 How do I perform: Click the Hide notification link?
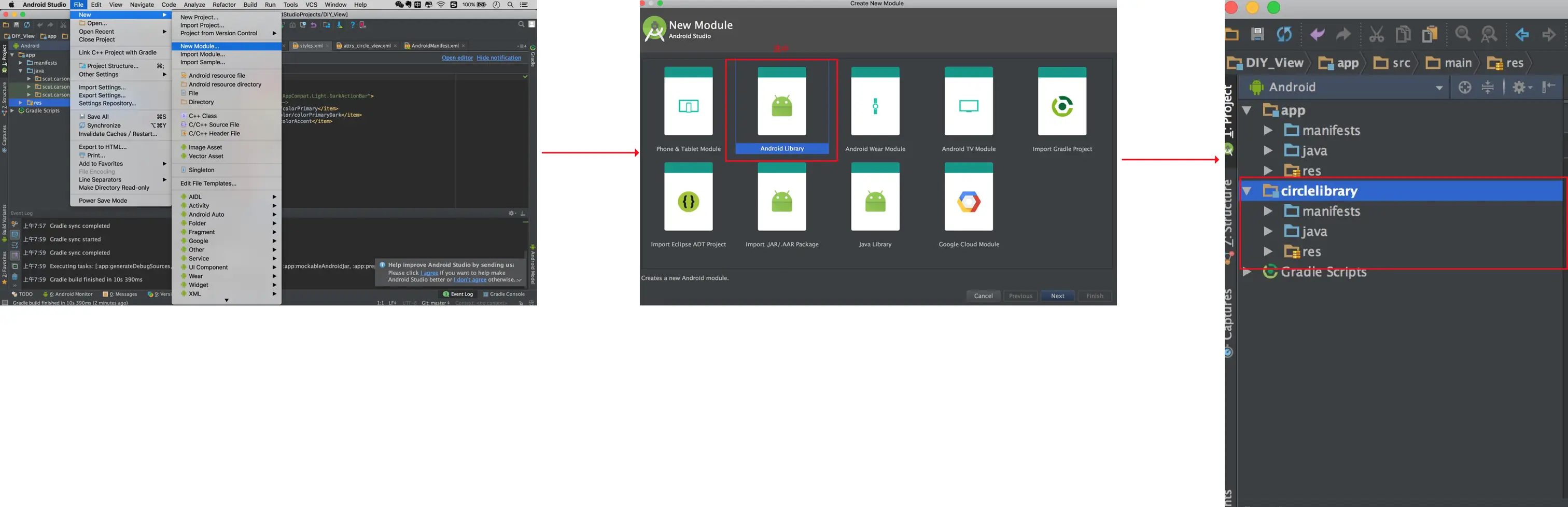pos(498,58)
